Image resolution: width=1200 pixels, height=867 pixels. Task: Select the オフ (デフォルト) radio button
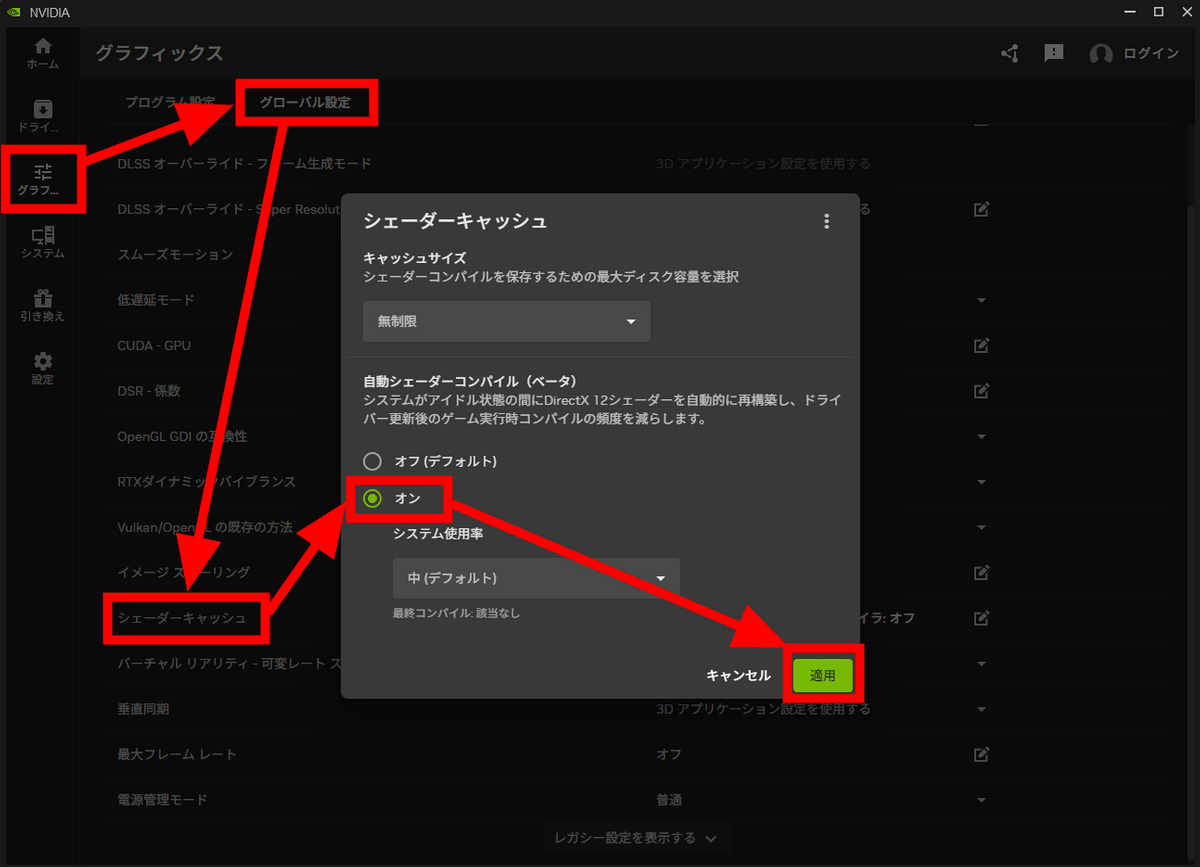372,461
